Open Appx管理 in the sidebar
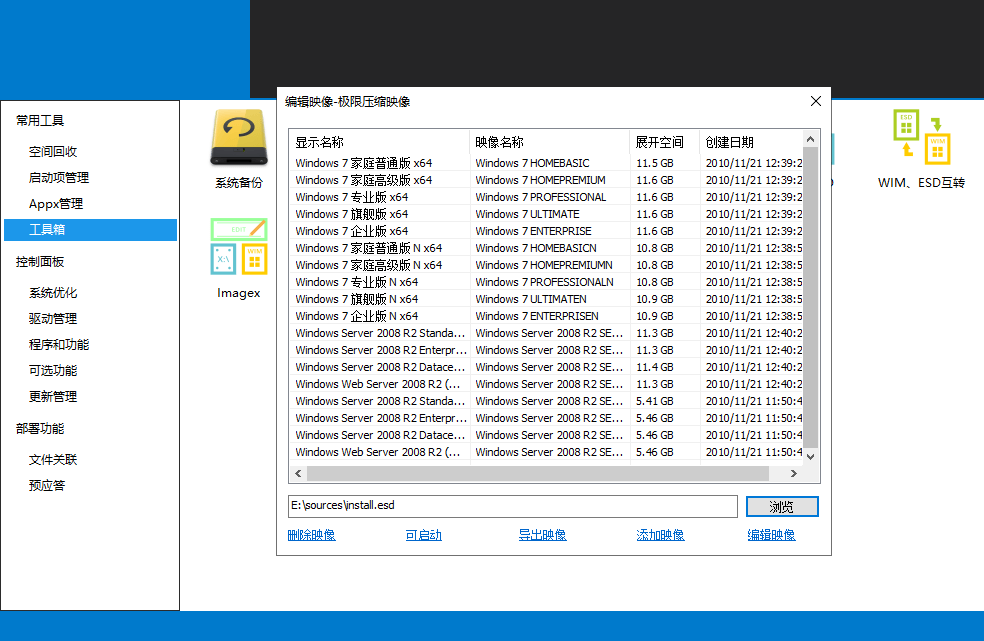The width and height of the screenshot is (984, 641). (x=56, y=204)
